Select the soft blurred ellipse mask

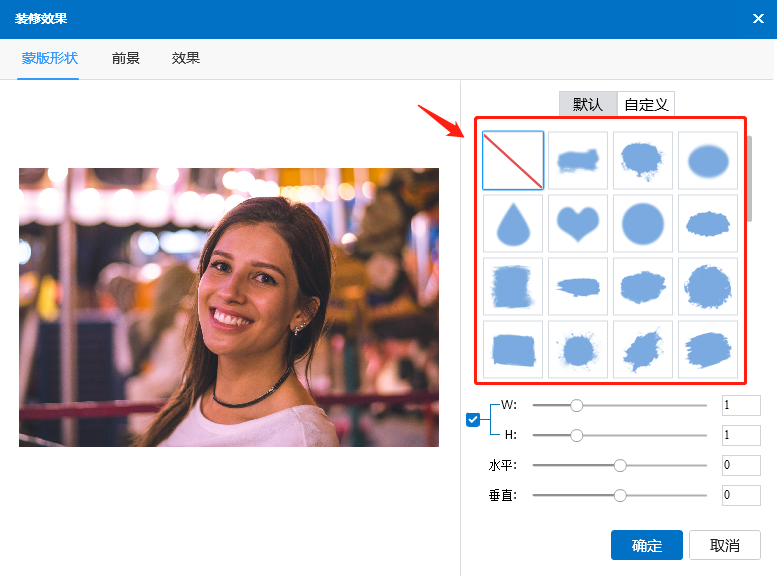pos(708,161)
